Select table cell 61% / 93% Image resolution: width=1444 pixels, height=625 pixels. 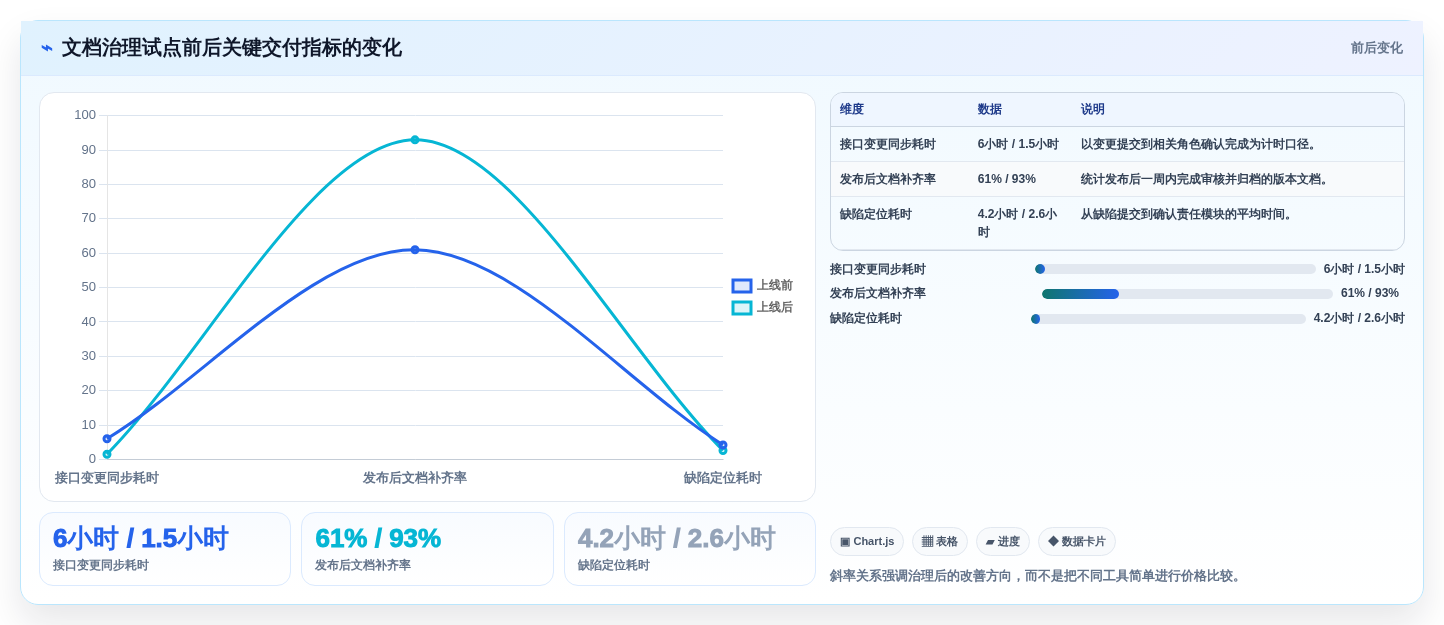pos(1007,180)
